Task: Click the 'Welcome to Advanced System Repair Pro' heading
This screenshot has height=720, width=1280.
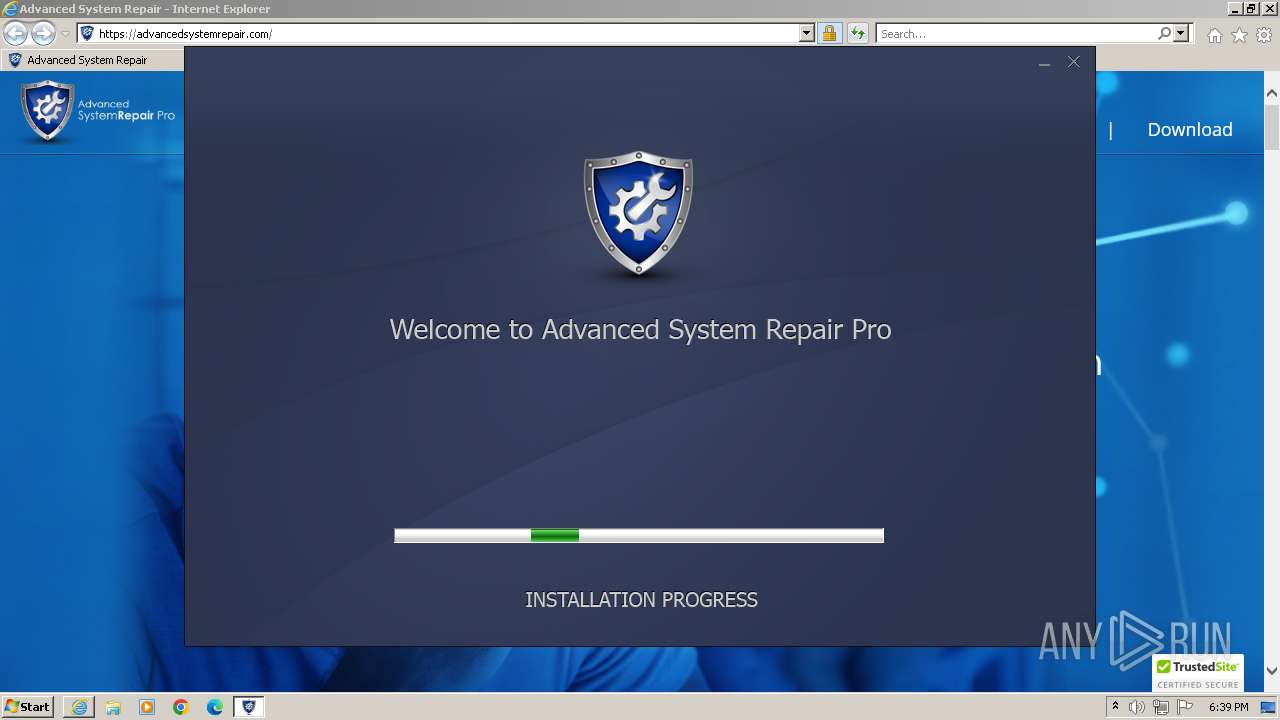Action: [x=640, y=329]
